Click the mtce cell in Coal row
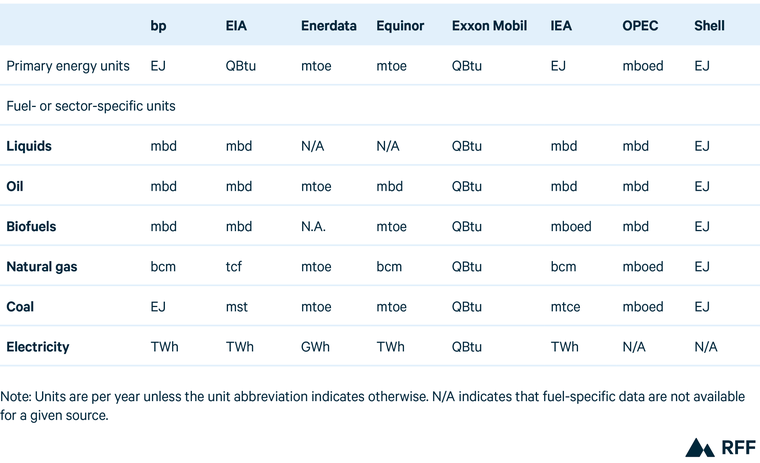This screenshot has height=463, width=760. coord(566,307)
